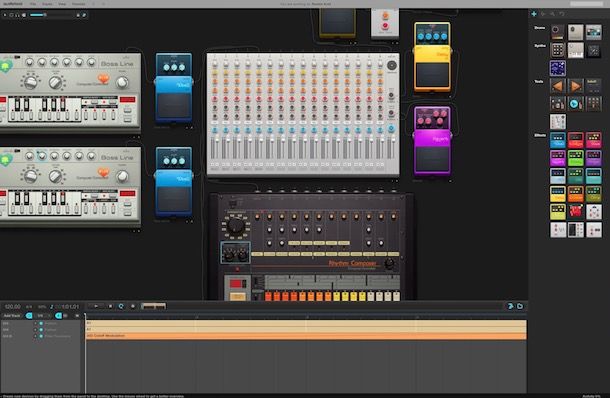Select the bright green pedal in Effects palette
Image resolution: width=610 pixels, height=398 pixels.
pyautogui.click(x=575, y=158)
